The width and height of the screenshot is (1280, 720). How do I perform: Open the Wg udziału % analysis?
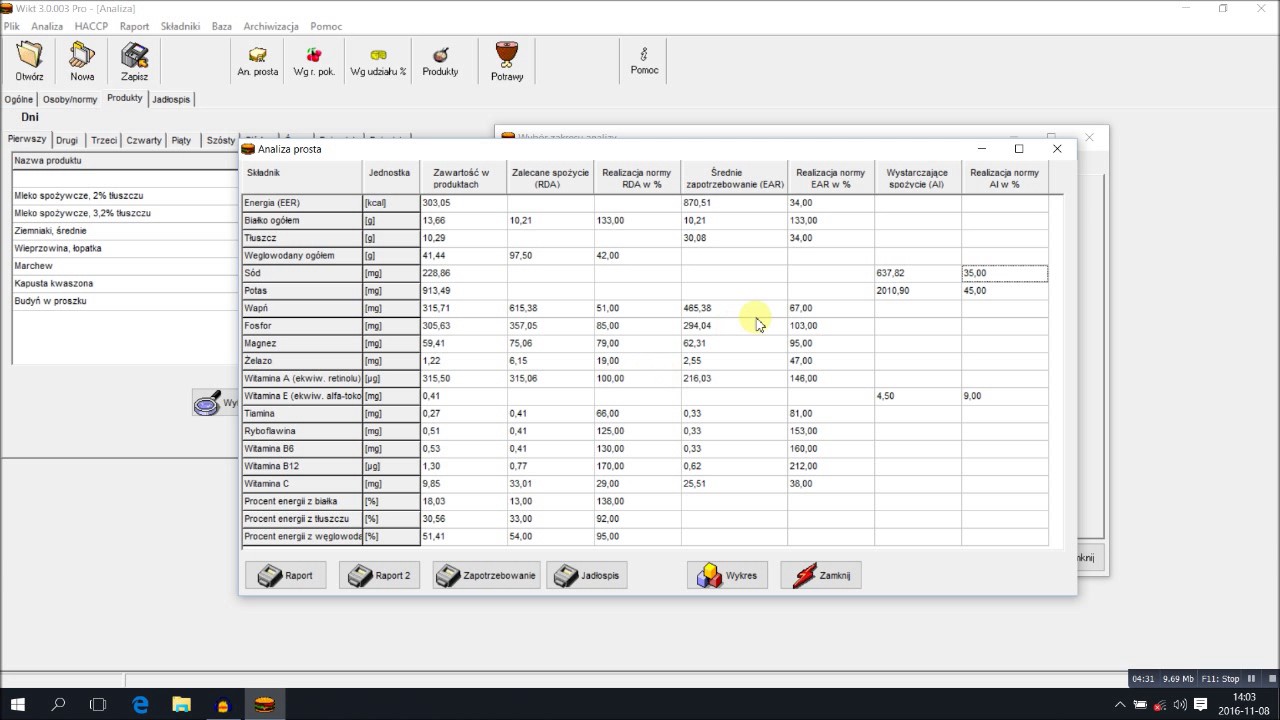click(x=378, y=61)
